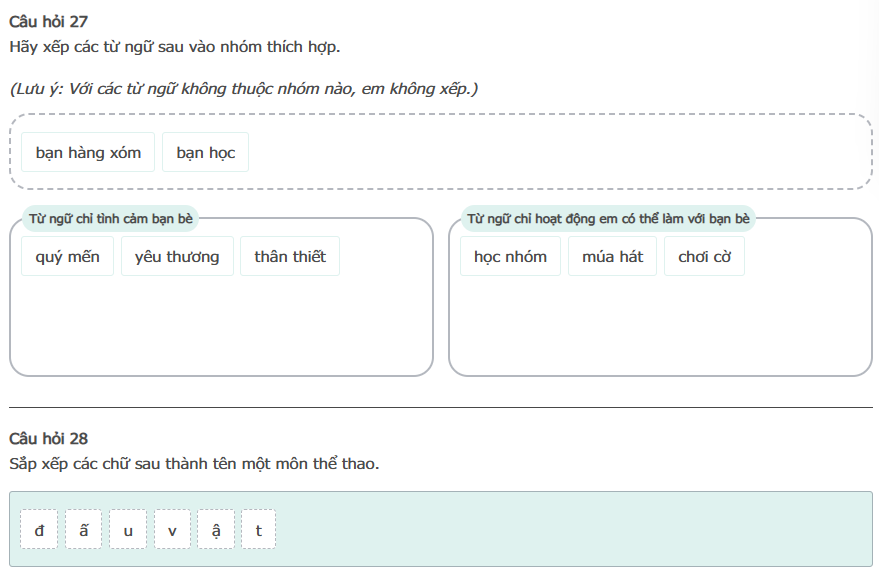Pick the "quý mến" word chip
Screen dimensions: 879x575
pyautogui.click(x=67, y=257)
